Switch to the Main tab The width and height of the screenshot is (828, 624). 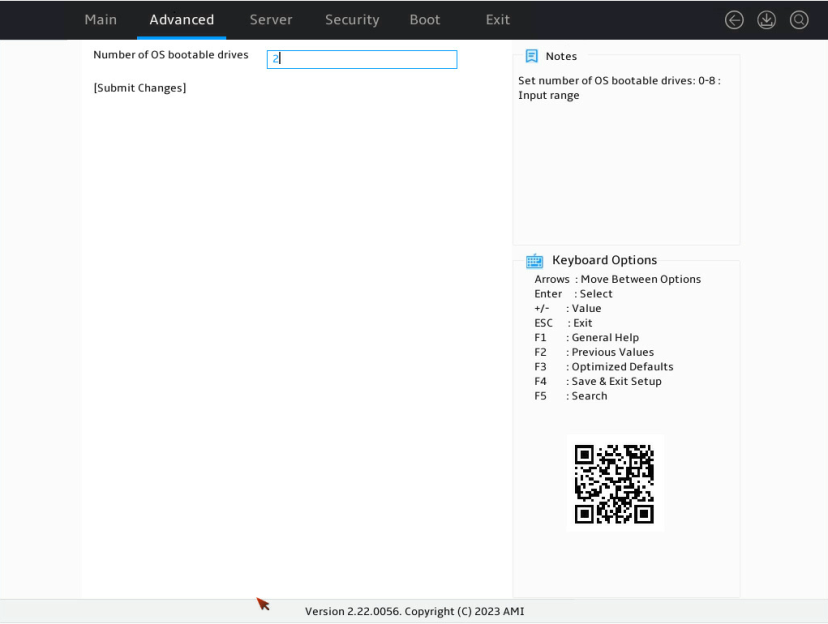click(100, 20)
